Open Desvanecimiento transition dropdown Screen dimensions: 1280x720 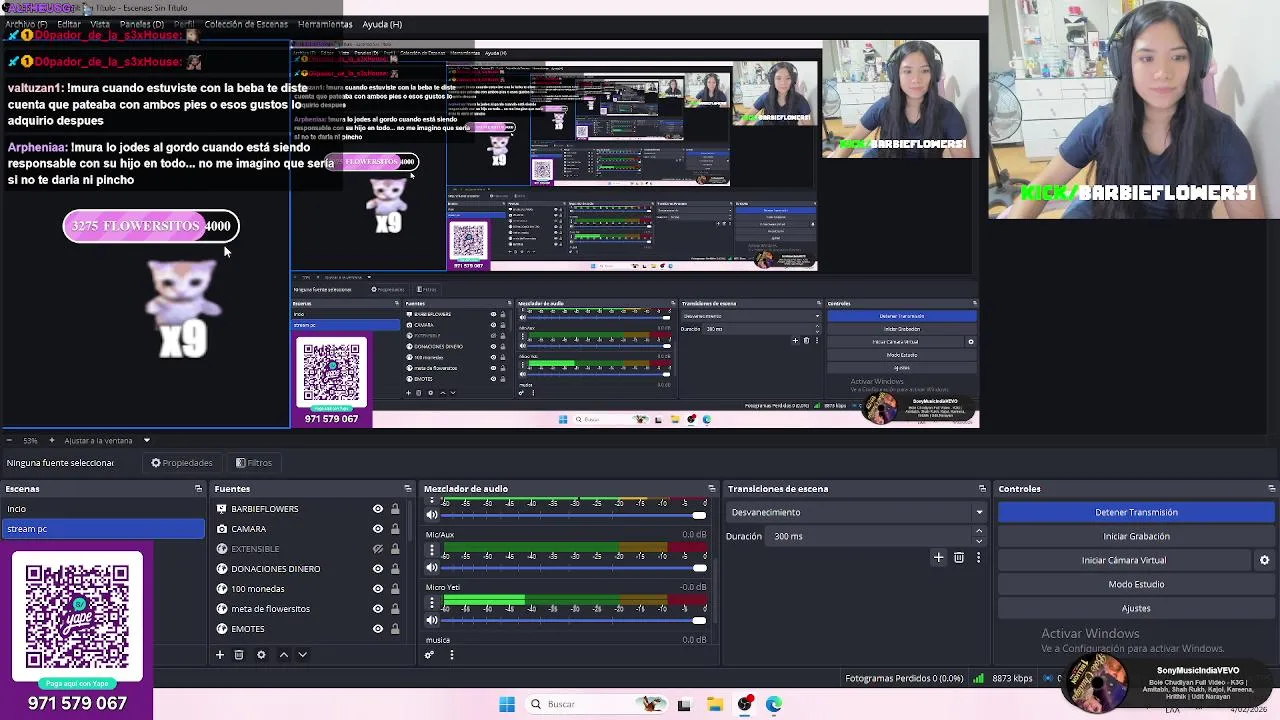(x=856, y=512)
